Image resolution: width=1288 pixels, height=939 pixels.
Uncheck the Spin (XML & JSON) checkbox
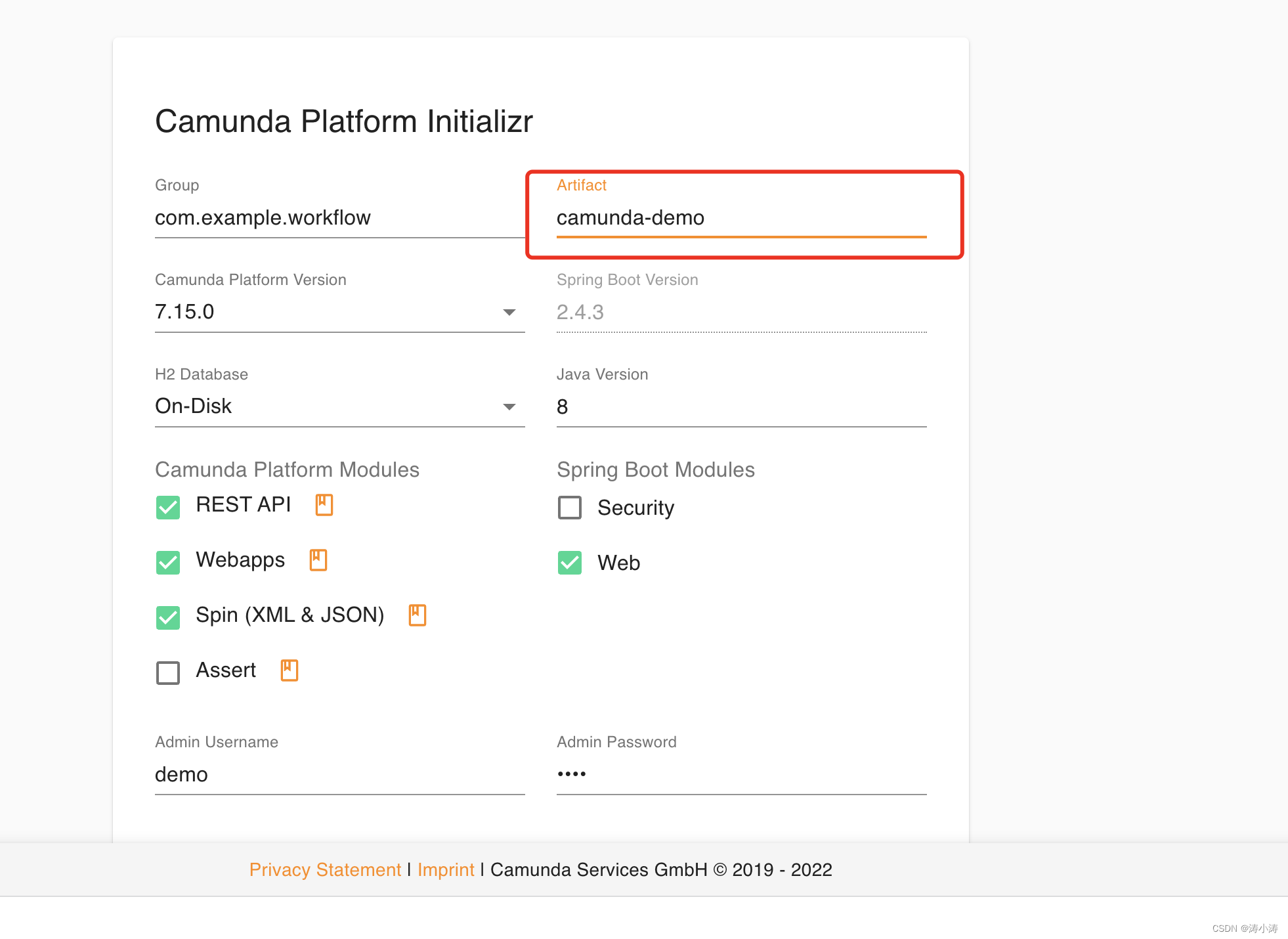click(168, 617)
